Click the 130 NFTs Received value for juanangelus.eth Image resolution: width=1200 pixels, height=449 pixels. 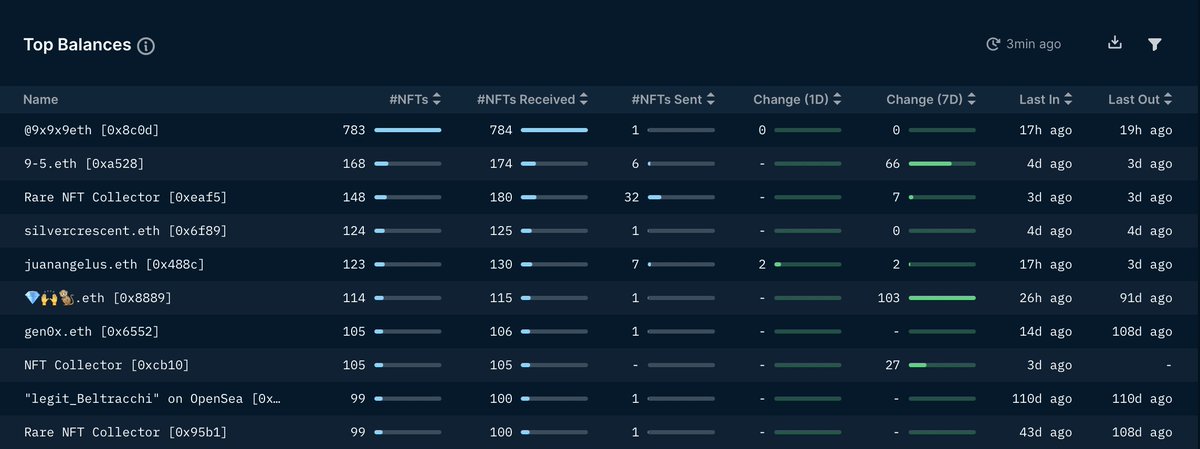501,265
